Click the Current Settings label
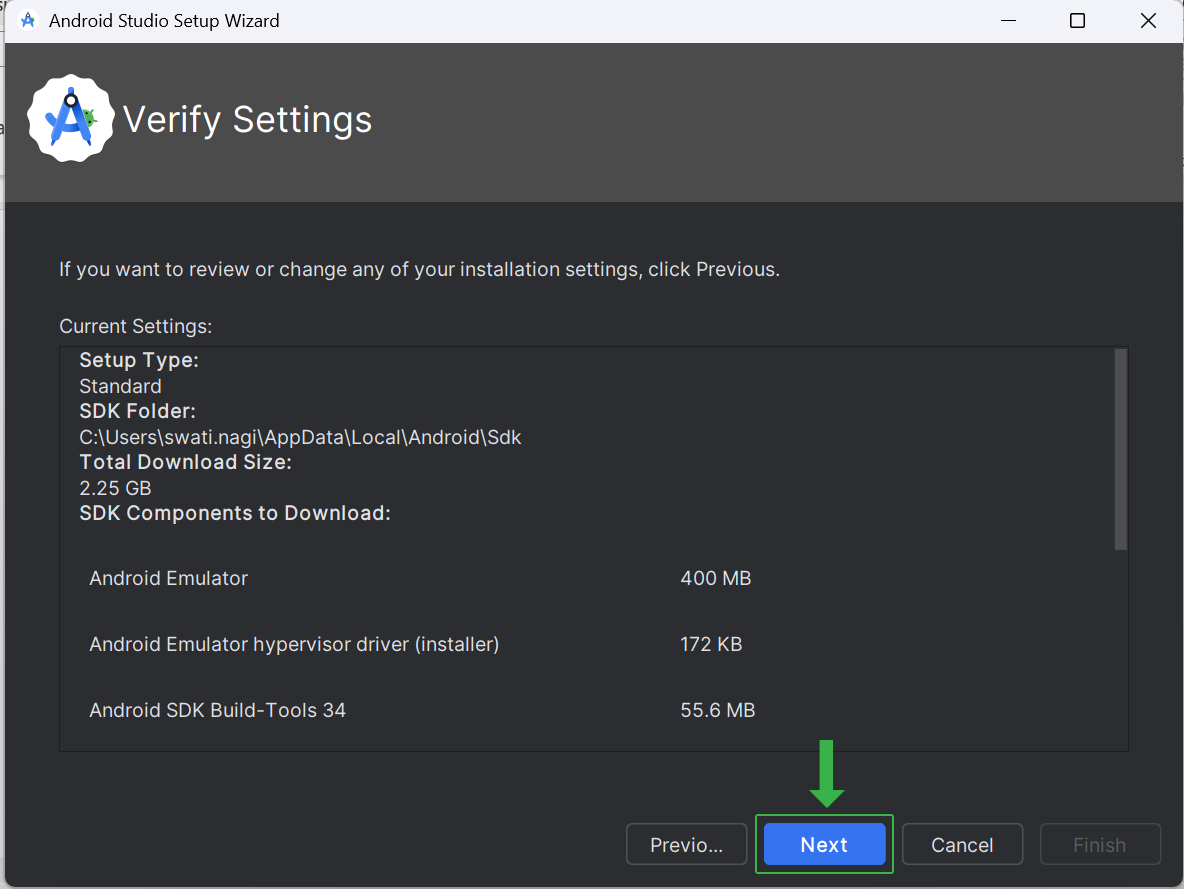This screenshot has height=889, width=1184. (136, 326)
